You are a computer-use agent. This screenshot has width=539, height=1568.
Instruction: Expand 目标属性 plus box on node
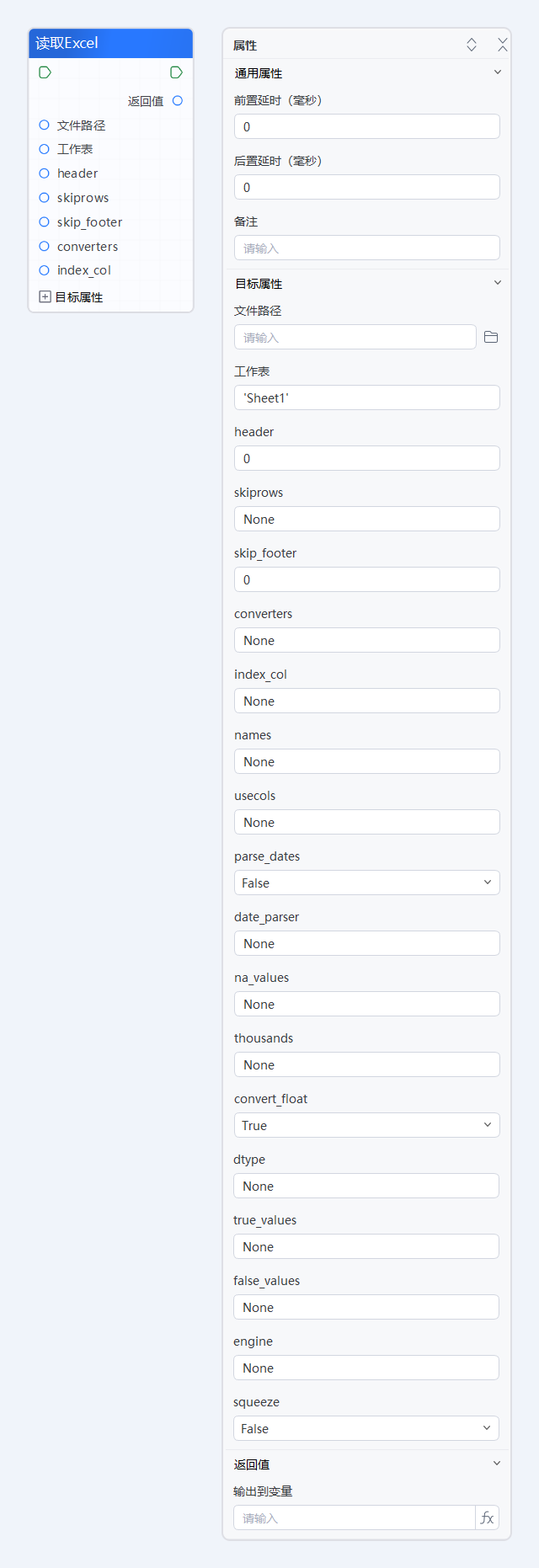45,297
